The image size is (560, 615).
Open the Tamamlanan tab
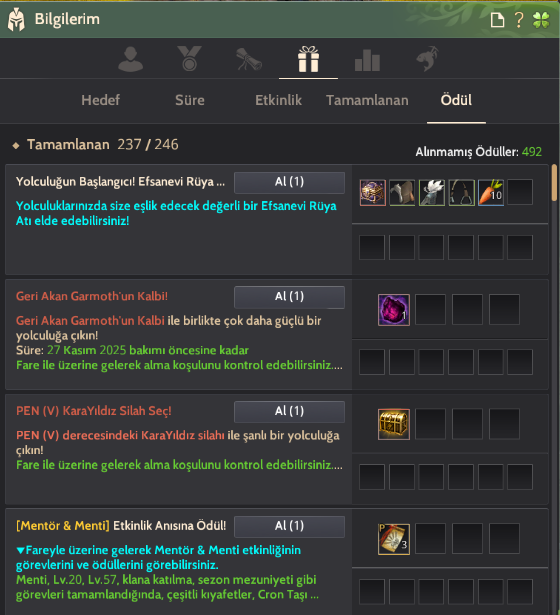click(x=367, y=100)
